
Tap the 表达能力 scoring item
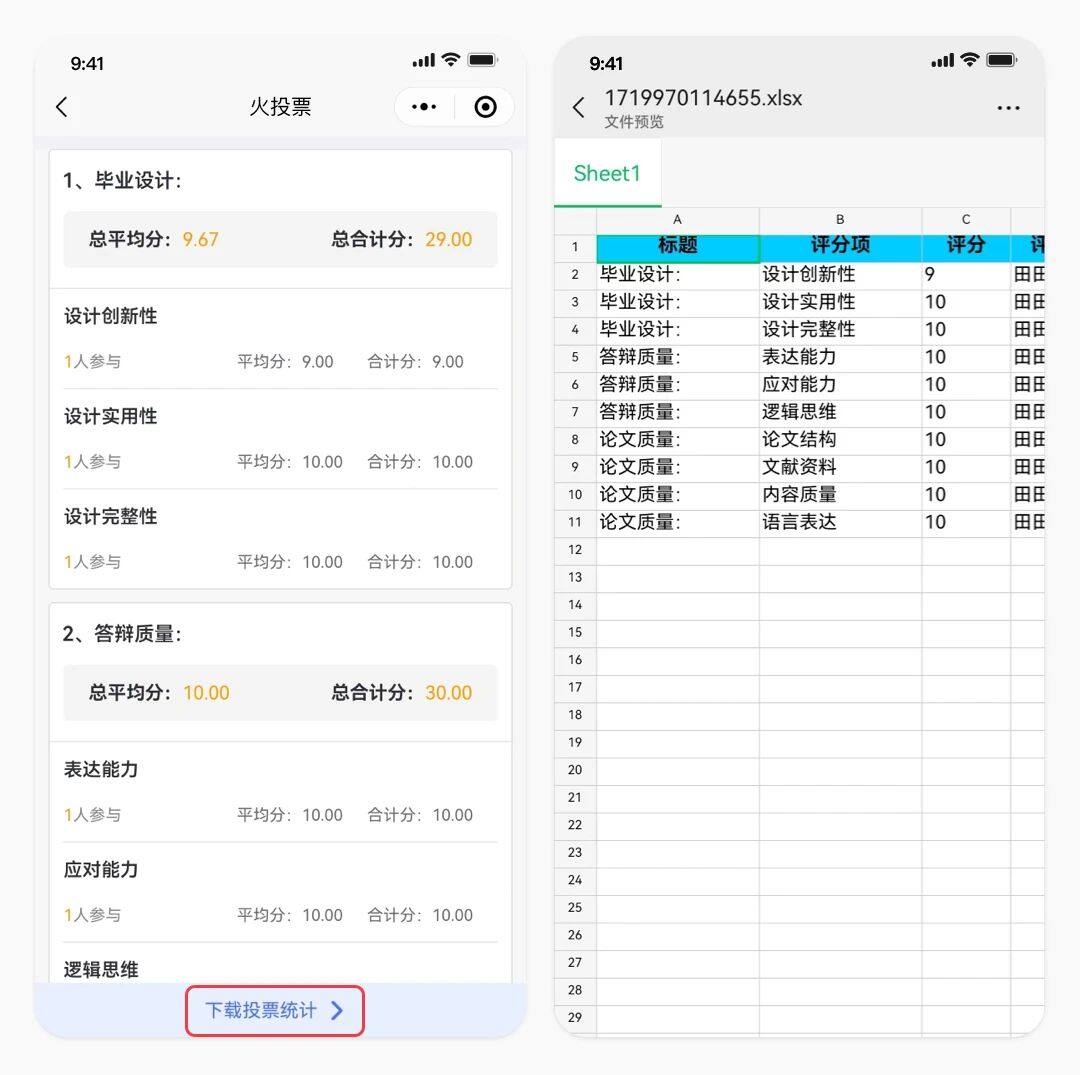pyautogui.click(x=101, y=769)
